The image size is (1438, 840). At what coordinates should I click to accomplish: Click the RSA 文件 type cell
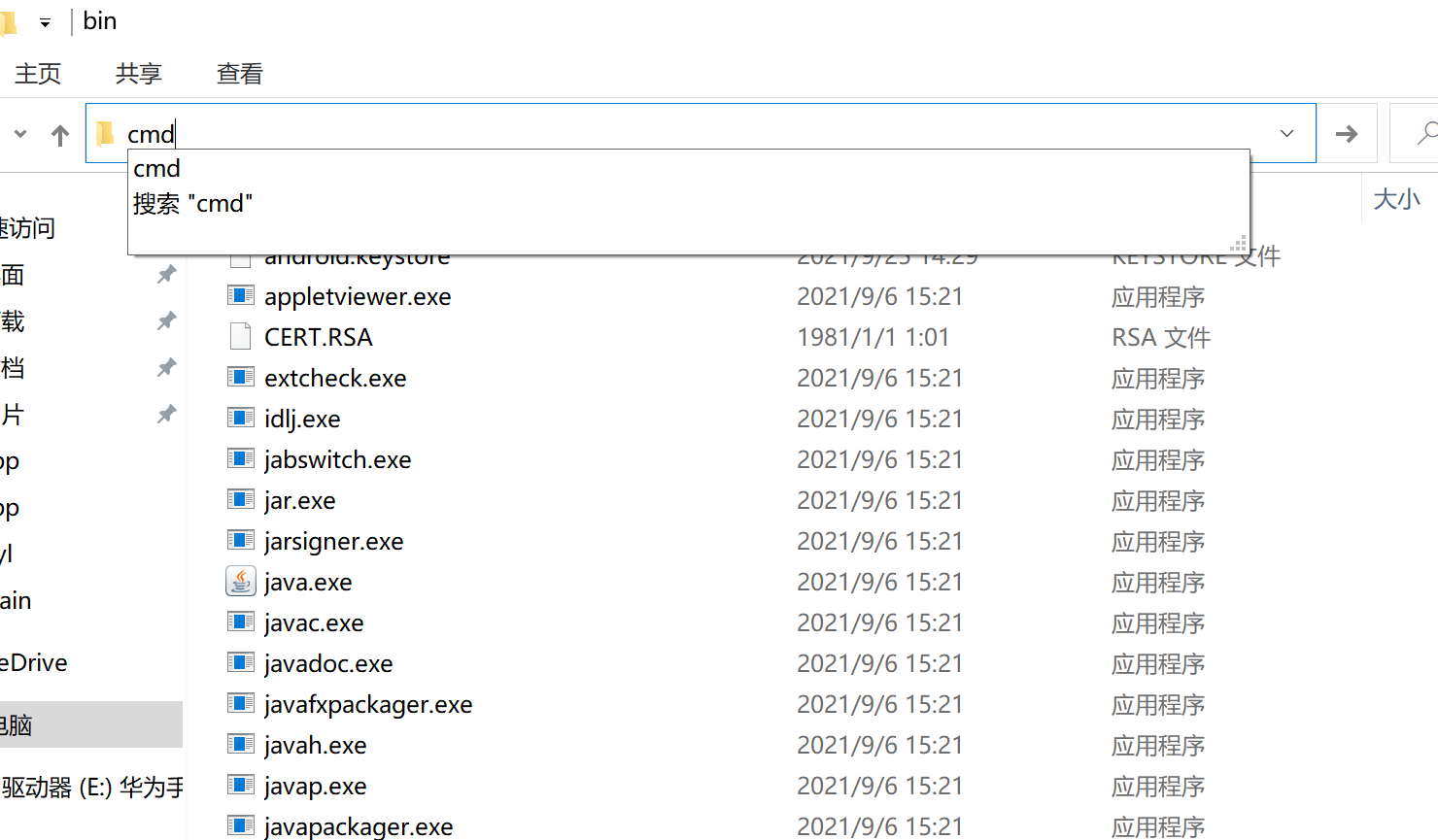1161,338
